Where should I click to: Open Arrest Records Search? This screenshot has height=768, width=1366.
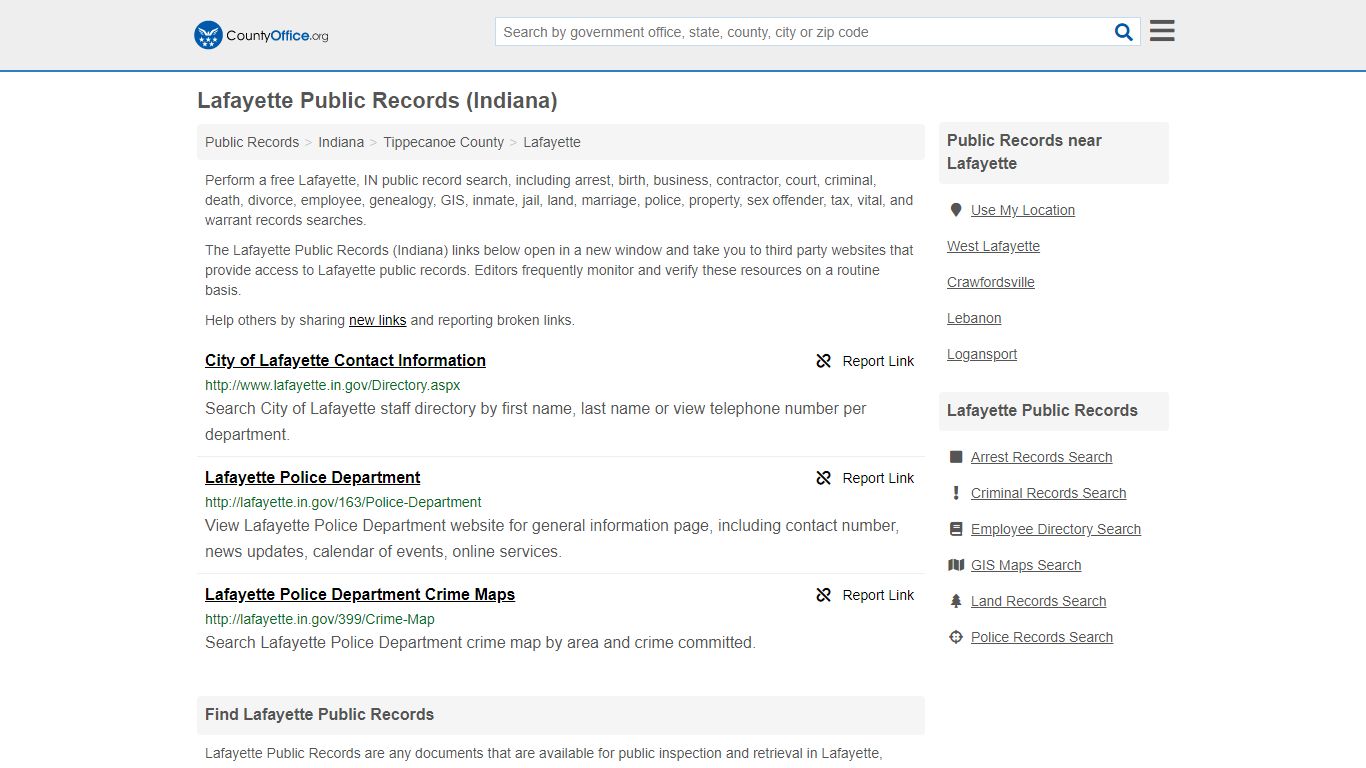point(1041,457)
